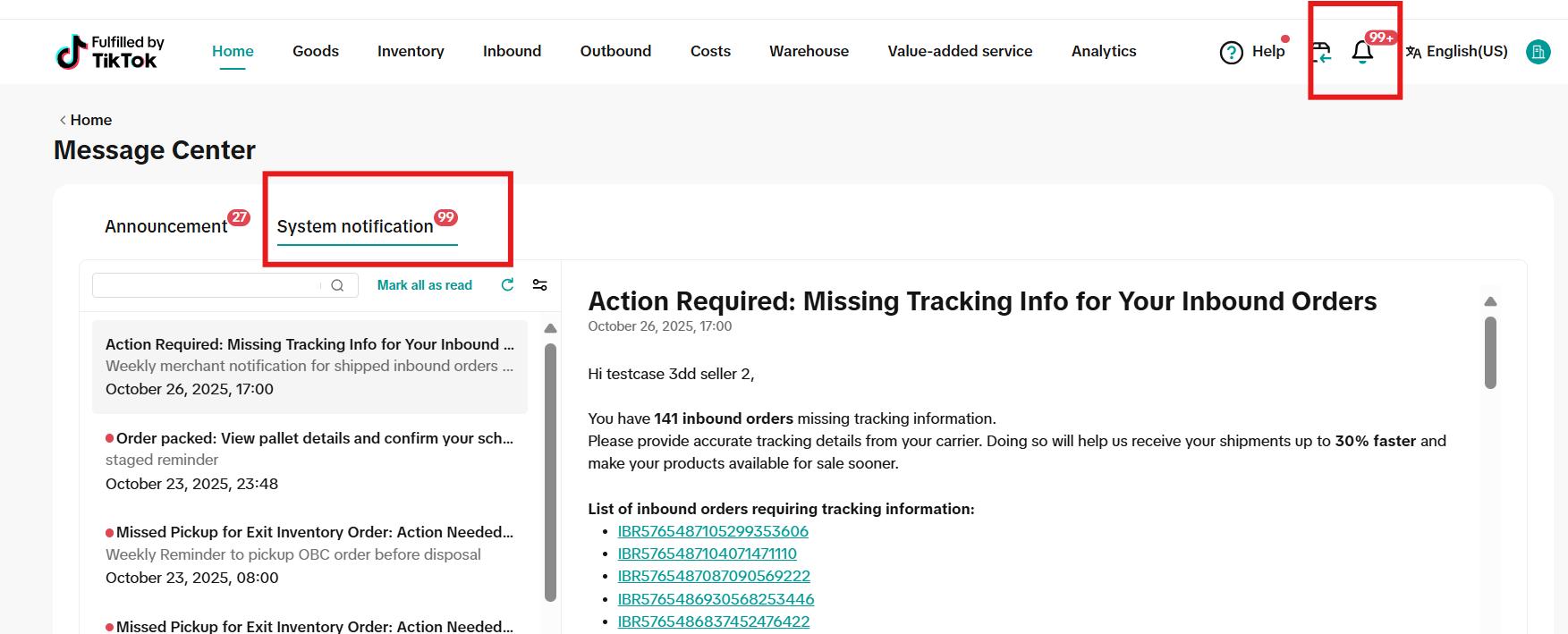The height and width of the screenshot is (634, 1568).
Task: Click the search magnifier icon
Action: (337, 285)
